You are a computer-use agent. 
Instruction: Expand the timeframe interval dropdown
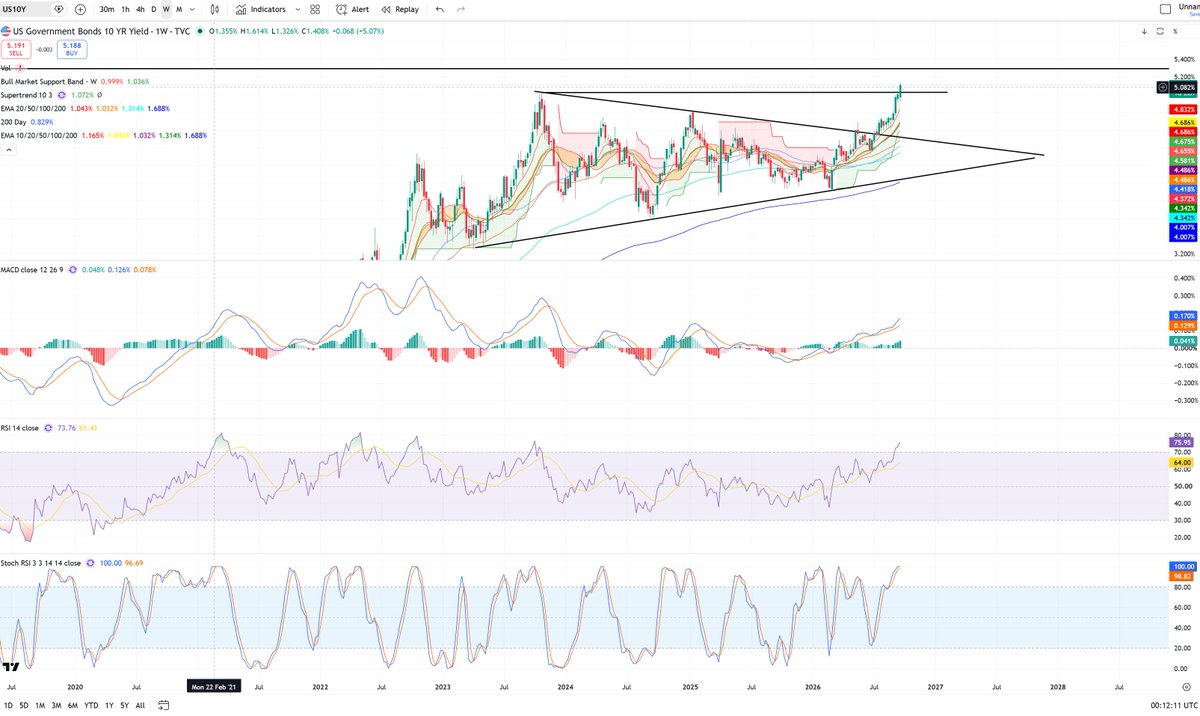click(191, 9)
